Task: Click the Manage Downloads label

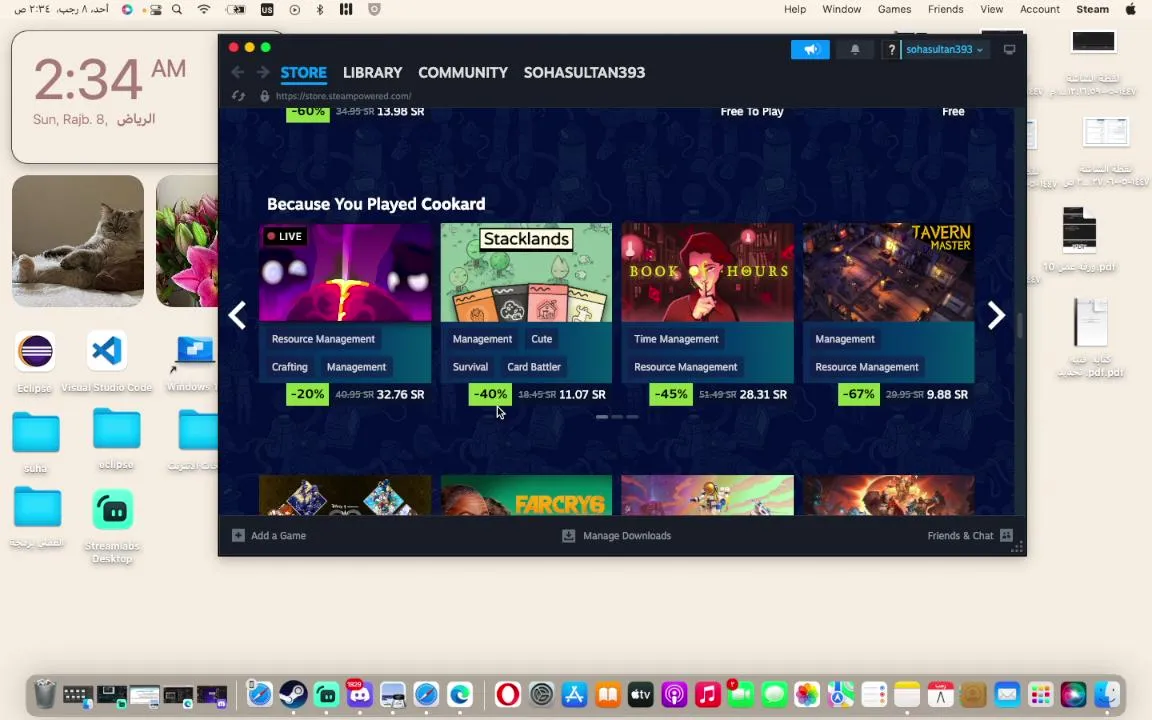Action: (x=627, y=536)
